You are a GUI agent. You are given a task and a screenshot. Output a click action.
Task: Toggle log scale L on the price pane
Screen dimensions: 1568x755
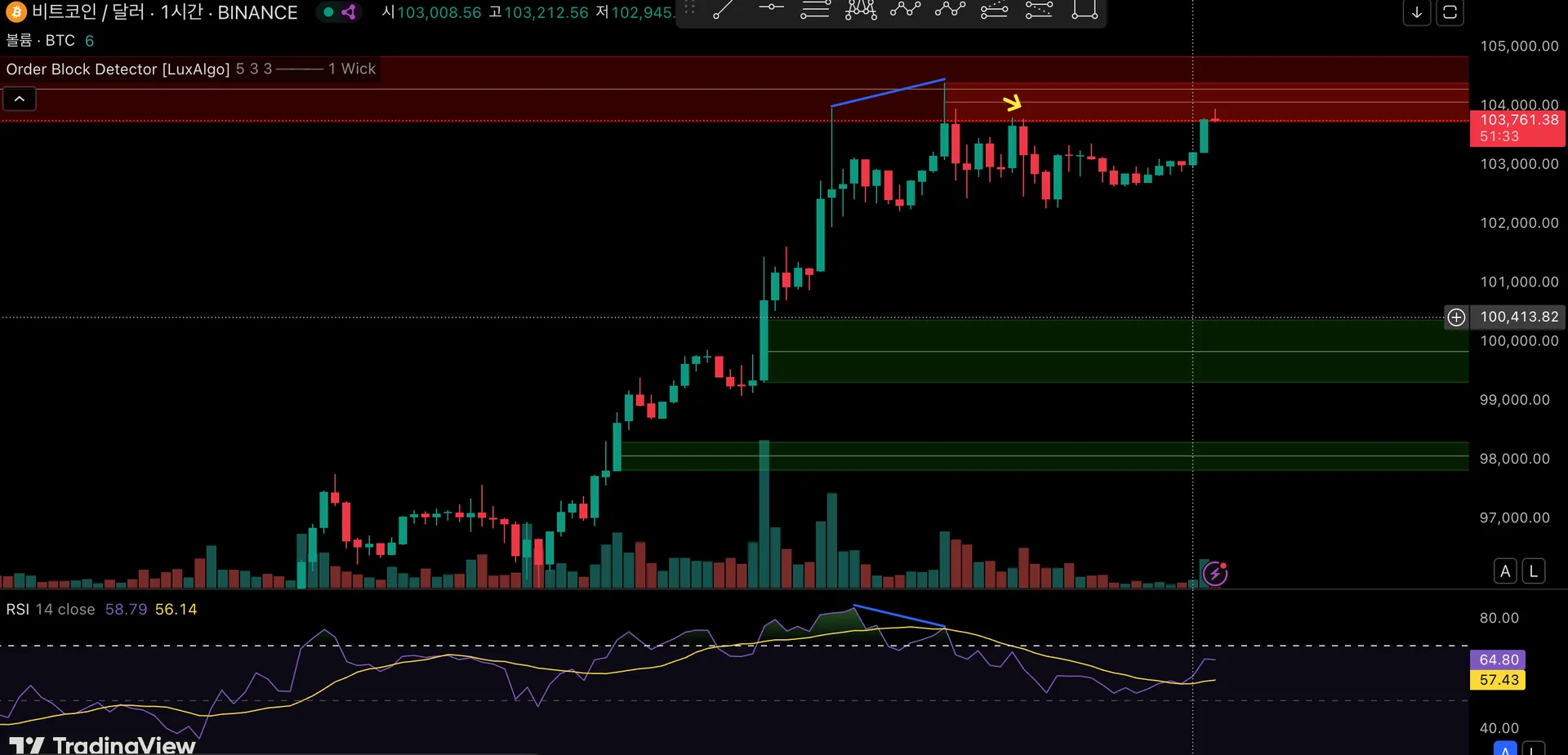tap(1534, 571)
